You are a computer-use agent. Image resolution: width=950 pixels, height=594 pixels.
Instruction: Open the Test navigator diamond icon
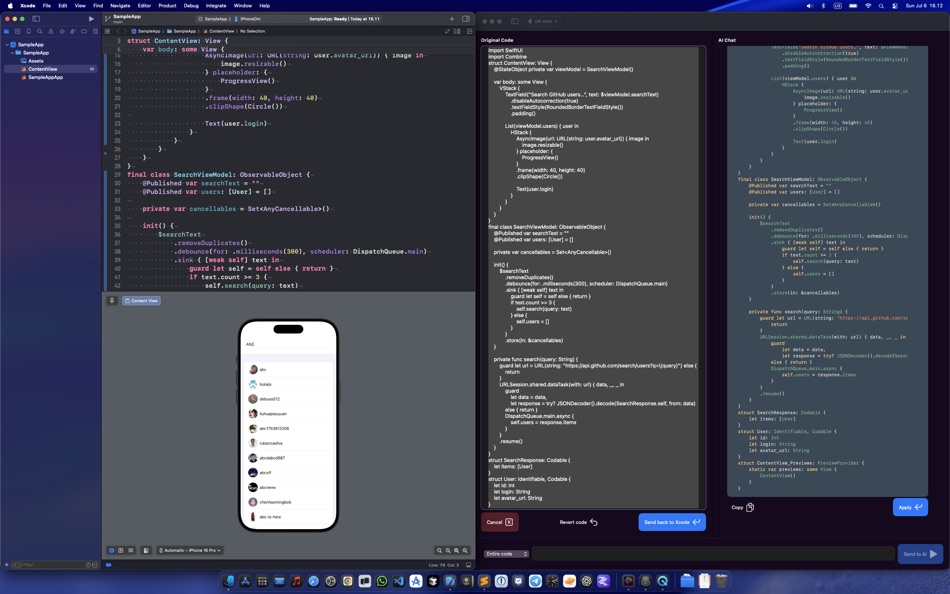click(x=62, y=31)
